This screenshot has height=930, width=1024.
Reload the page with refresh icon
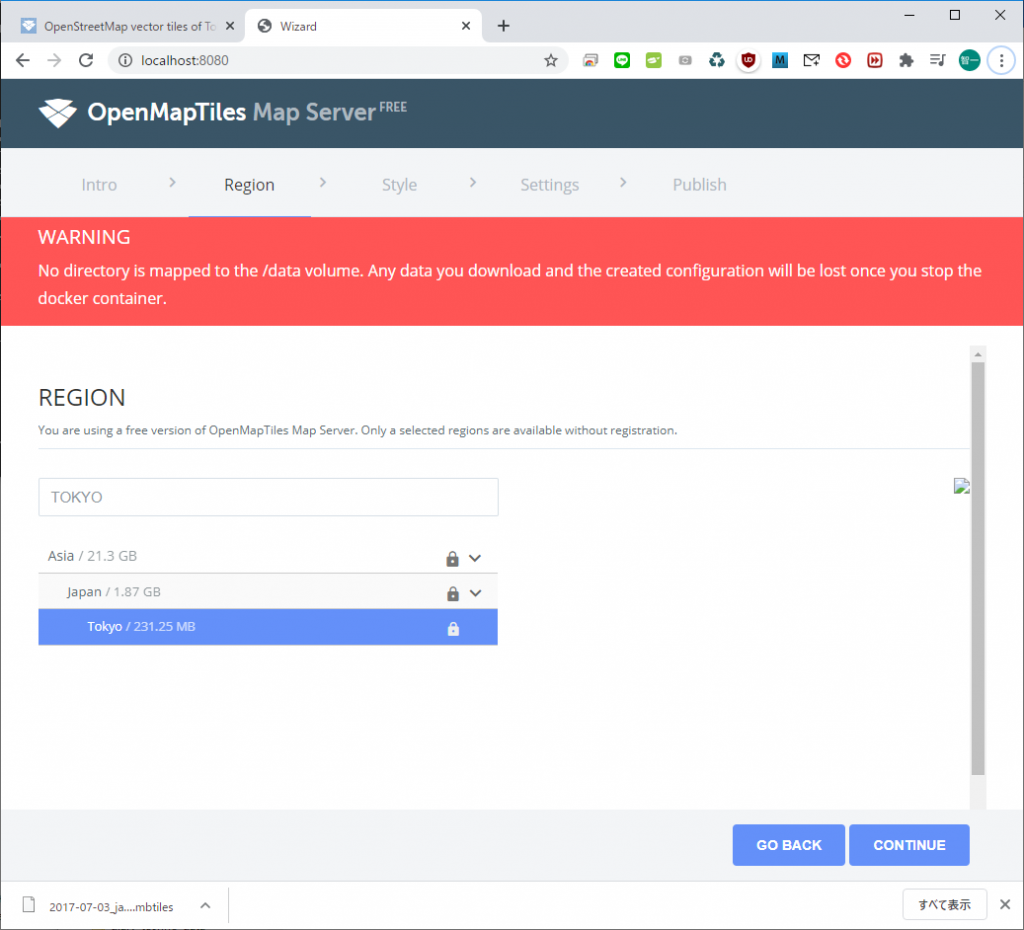pos(86,61)
